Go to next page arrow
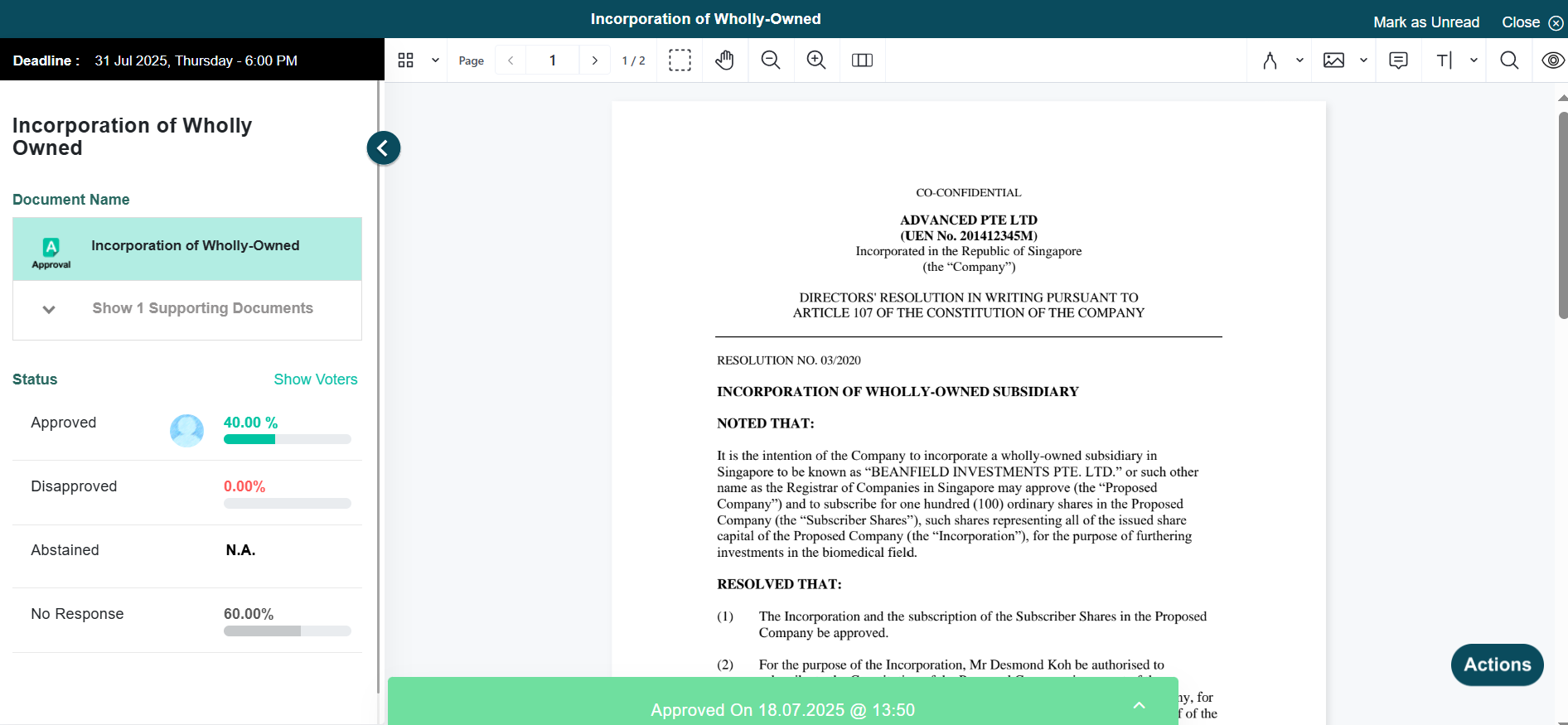The image size is (1568, 725). (x=594, y=60)
